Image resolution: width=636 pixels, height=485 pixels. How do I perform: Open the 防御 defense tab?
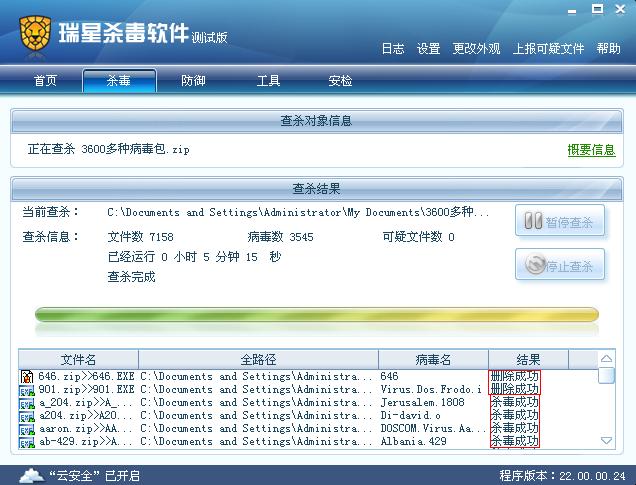[193, 80]
